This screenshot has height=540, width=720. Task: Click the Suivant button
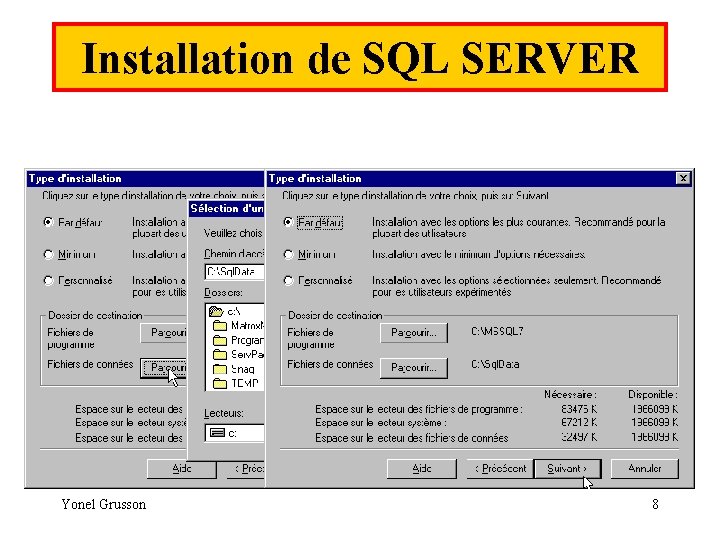pos(568,469)
